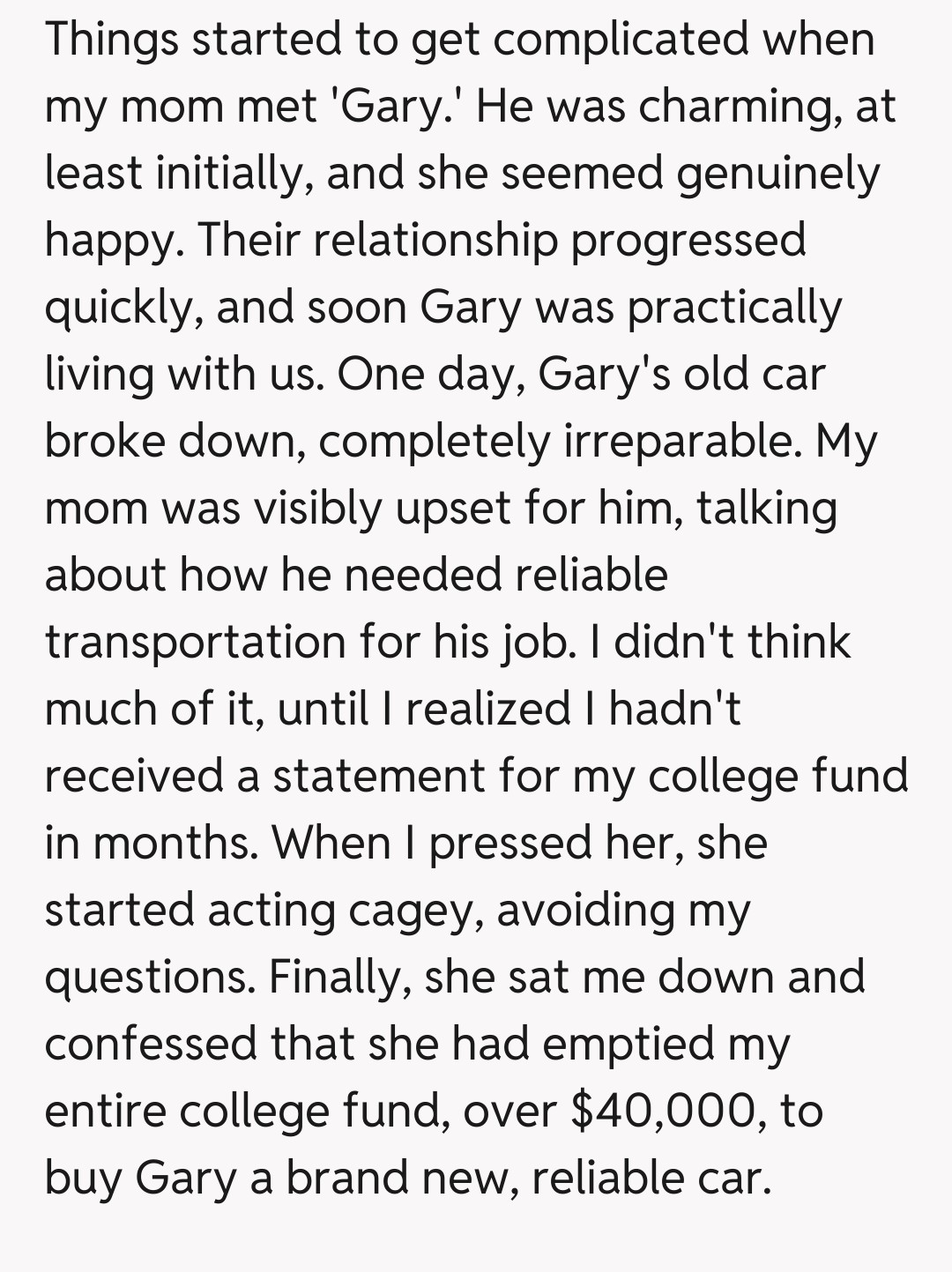Click the word 'practically'
The width and height of the screenshot is (952, 1272).
(734, 308)
